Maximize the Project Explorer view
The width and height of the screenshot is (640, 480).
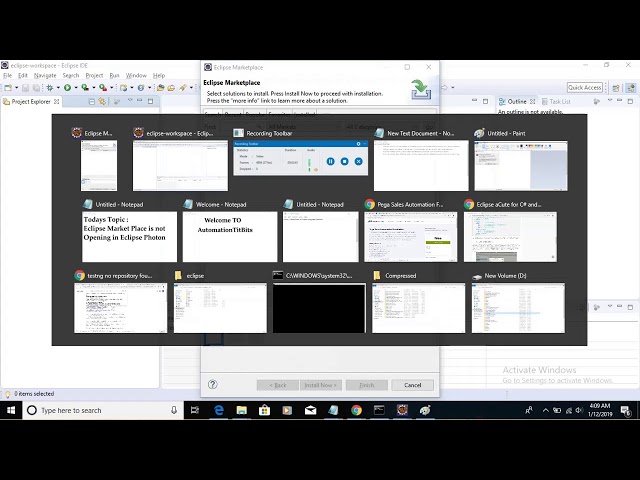(150, 101)
